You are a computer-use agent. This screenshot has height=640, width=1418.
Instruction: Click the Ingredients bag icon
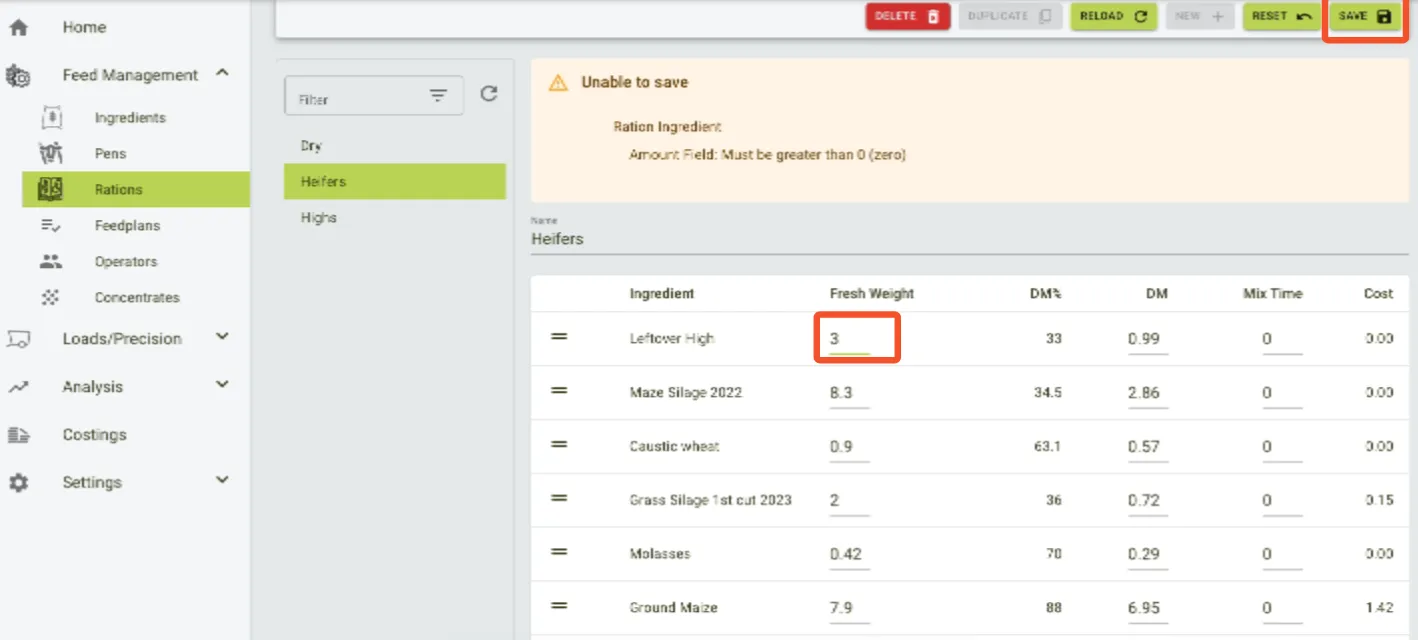click(51, 118)
